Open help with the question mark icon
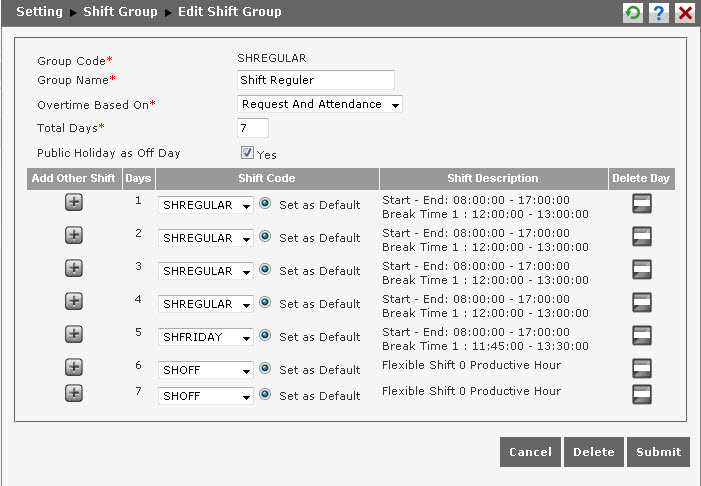The width and height of the screenshot is (701, 486). click(x=659, y=13)
